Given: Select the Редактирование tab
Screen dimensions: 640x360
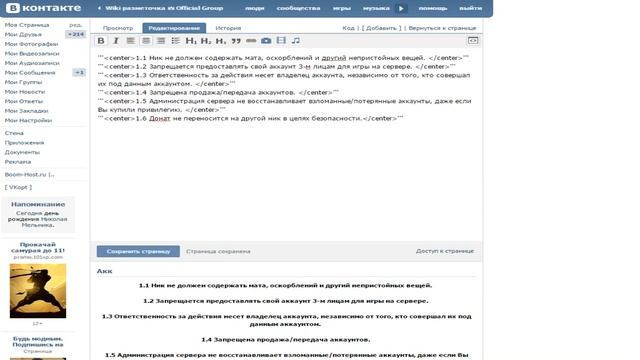Looking at the screenshot, I should pos(174,28).
